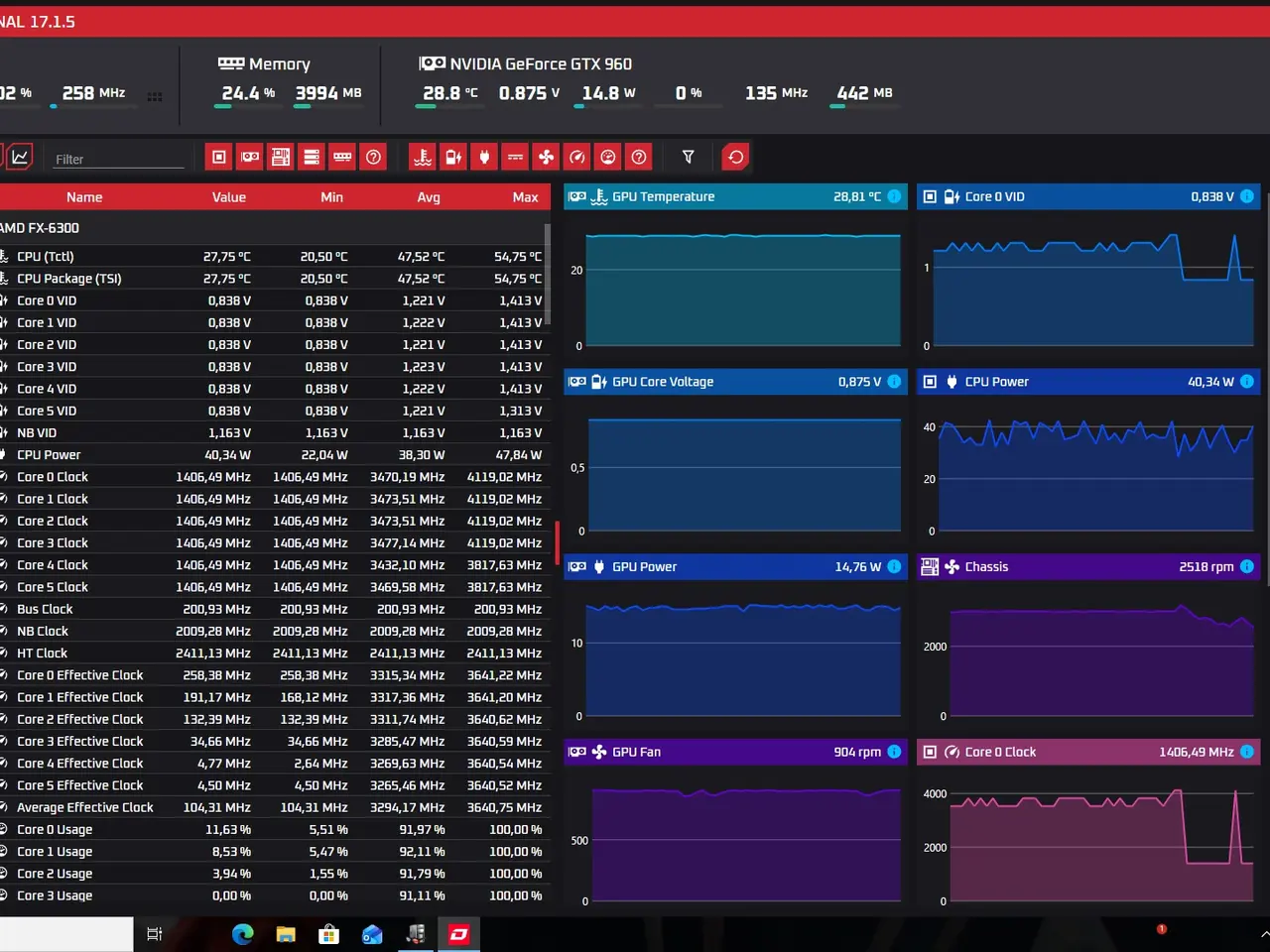Click the info icon on Chassis graph
Image resolution: width=1270 pixels, height=952 pixels.
pos(1247,566)
